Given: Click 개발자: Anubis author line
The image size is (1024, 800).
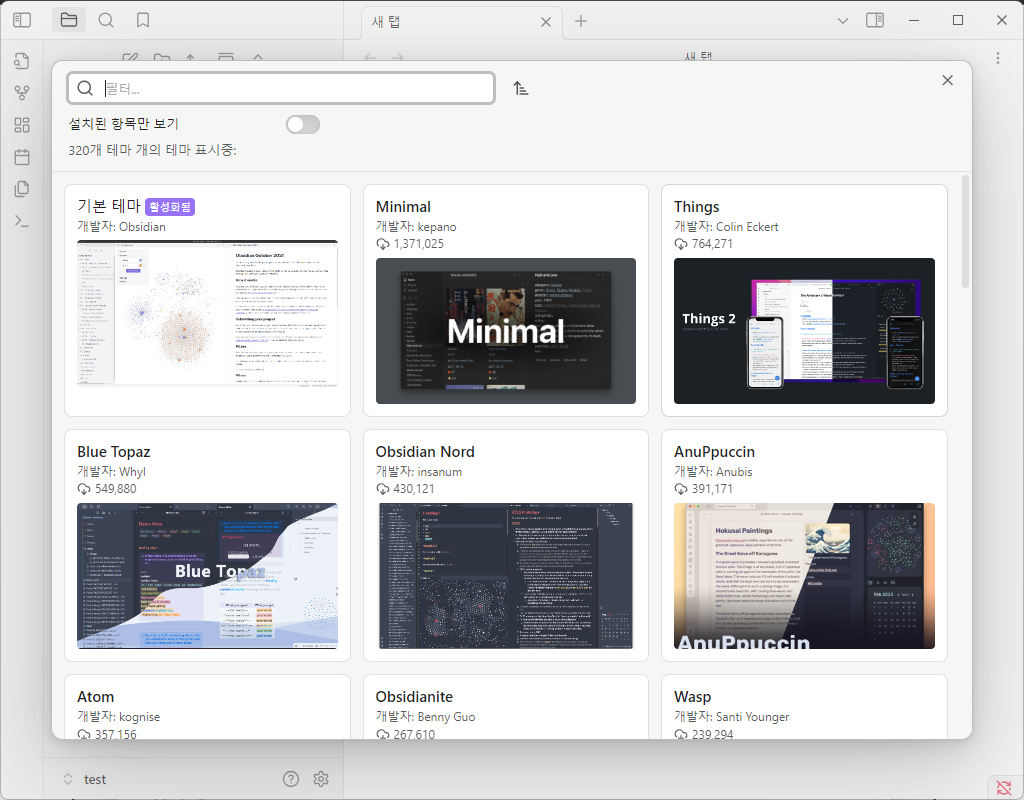Looking at the screenshot, I should 713,472.
